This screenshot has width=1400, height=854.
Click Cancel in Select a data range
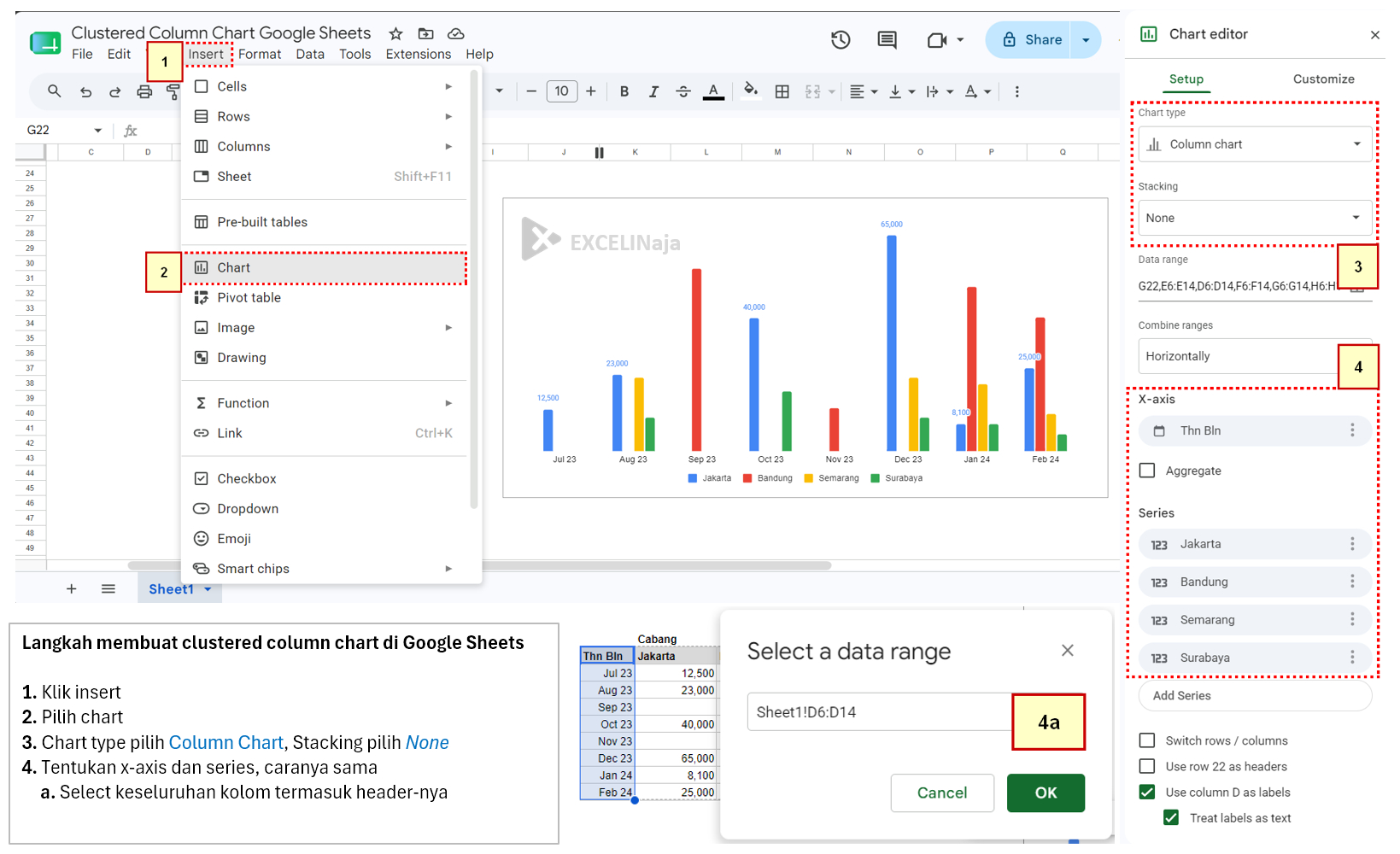(x=942, y=793)
